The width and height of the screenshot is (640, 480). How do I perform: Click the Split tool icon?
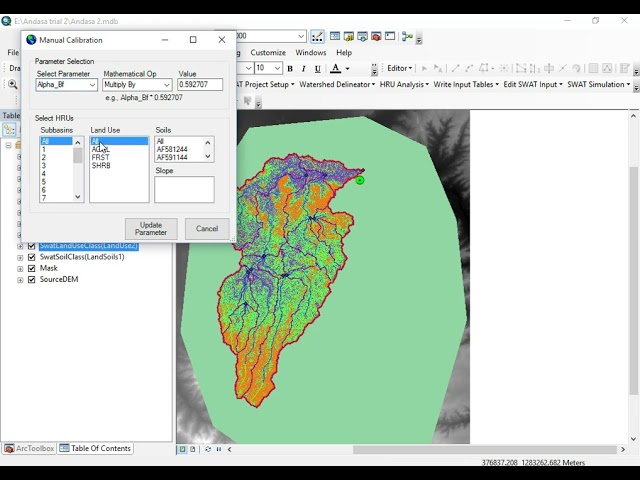(x=563, y=68)
